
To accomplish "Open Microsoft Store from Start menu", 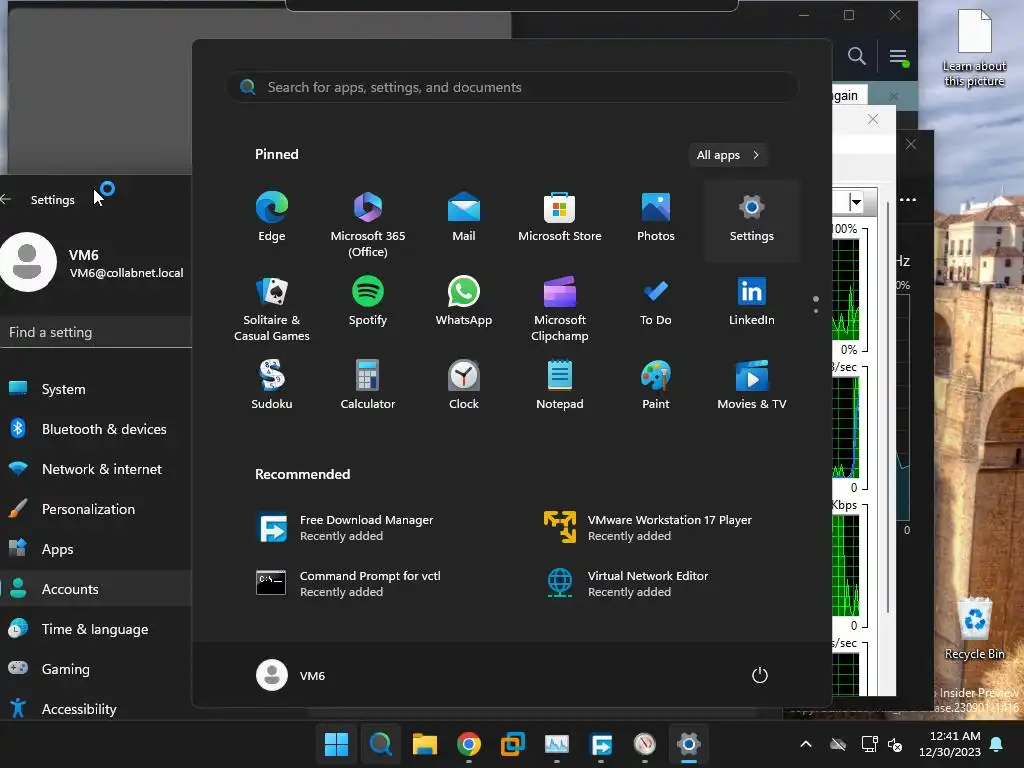I will 560,217.
